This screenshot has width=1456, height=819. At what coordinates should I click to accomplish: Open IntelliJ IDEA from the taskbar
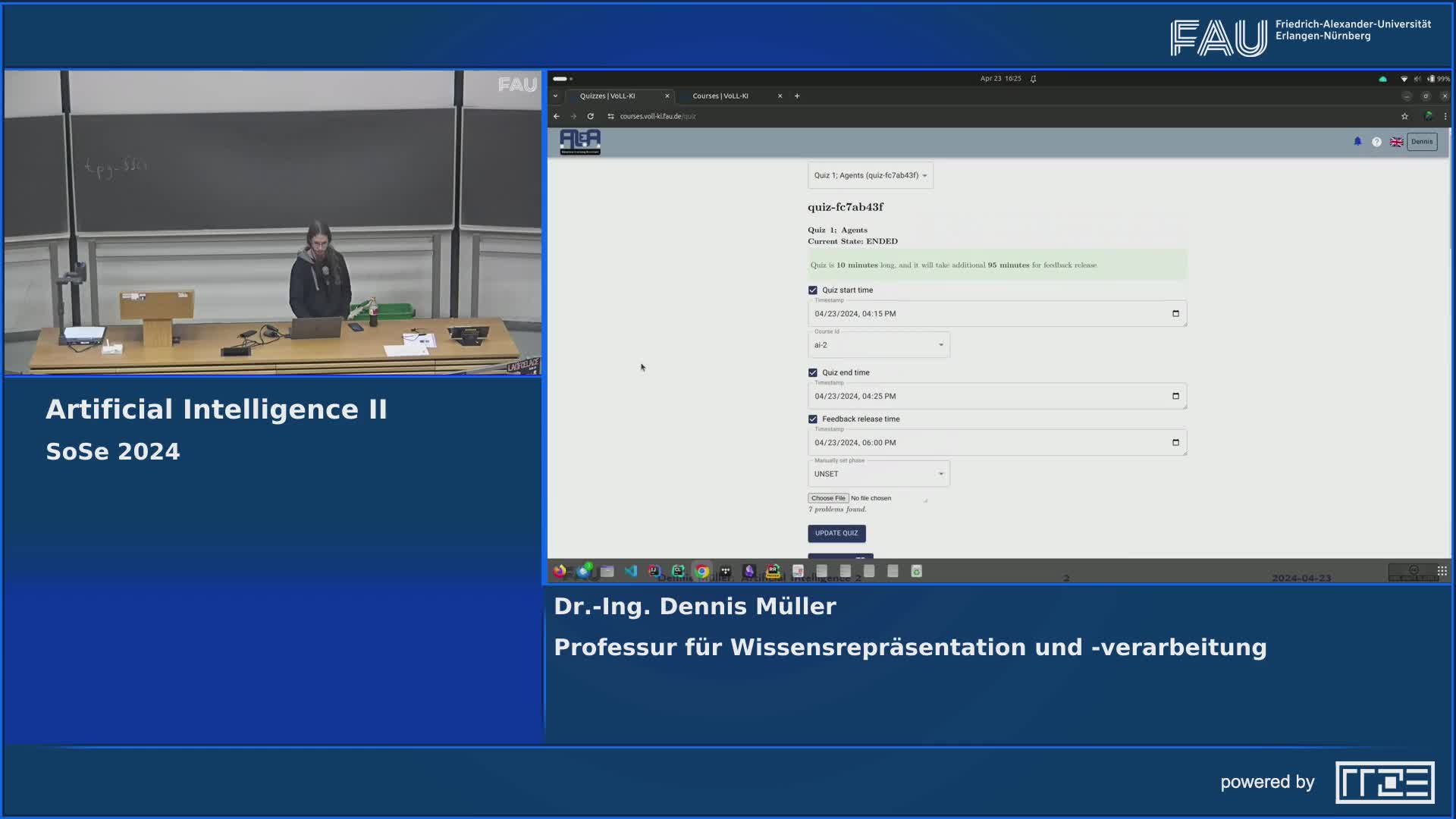pos(652,571)
